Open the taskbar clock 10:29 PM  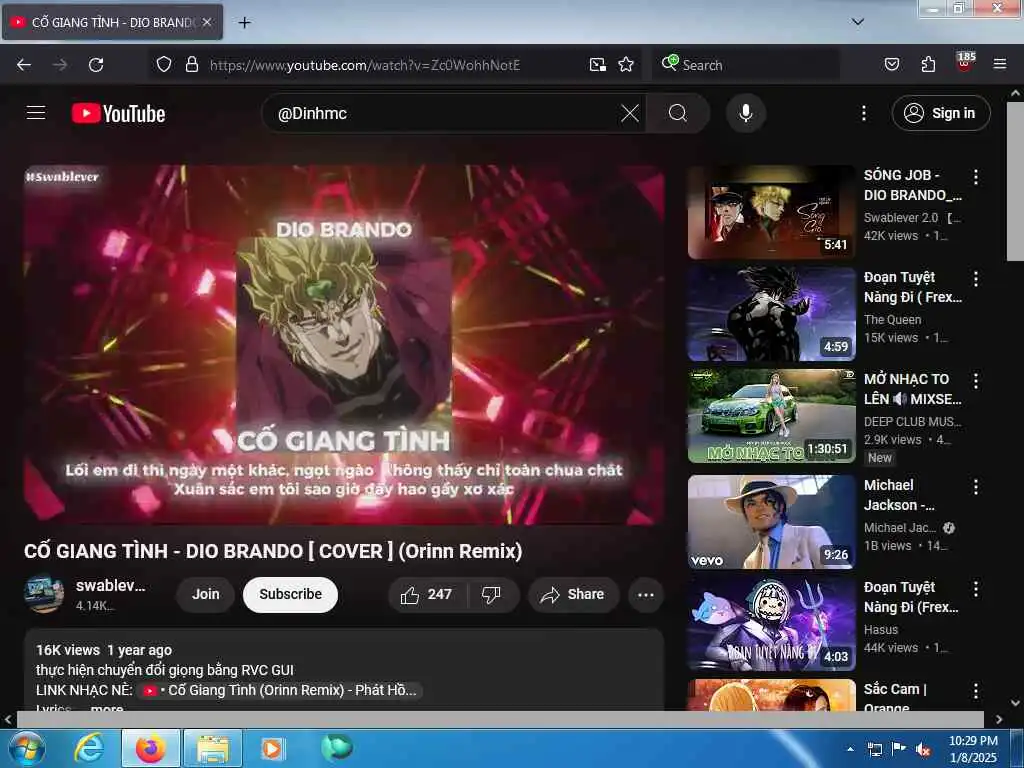[972, 749]
